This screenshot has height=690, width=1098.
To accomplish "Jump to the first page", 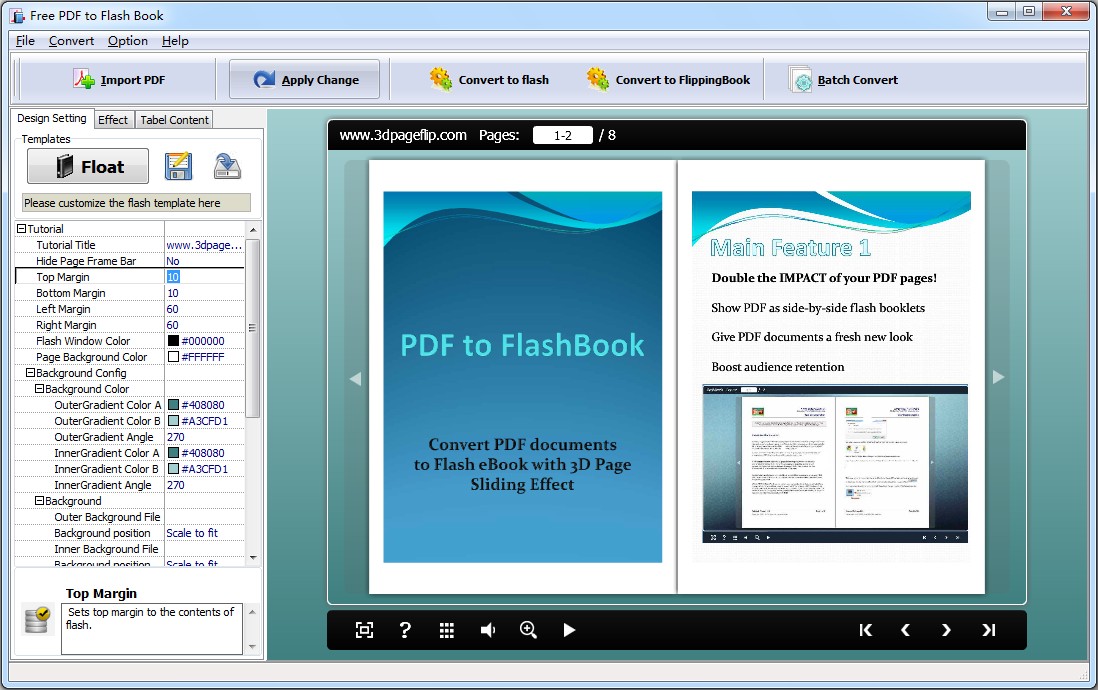I will point(866,630).
